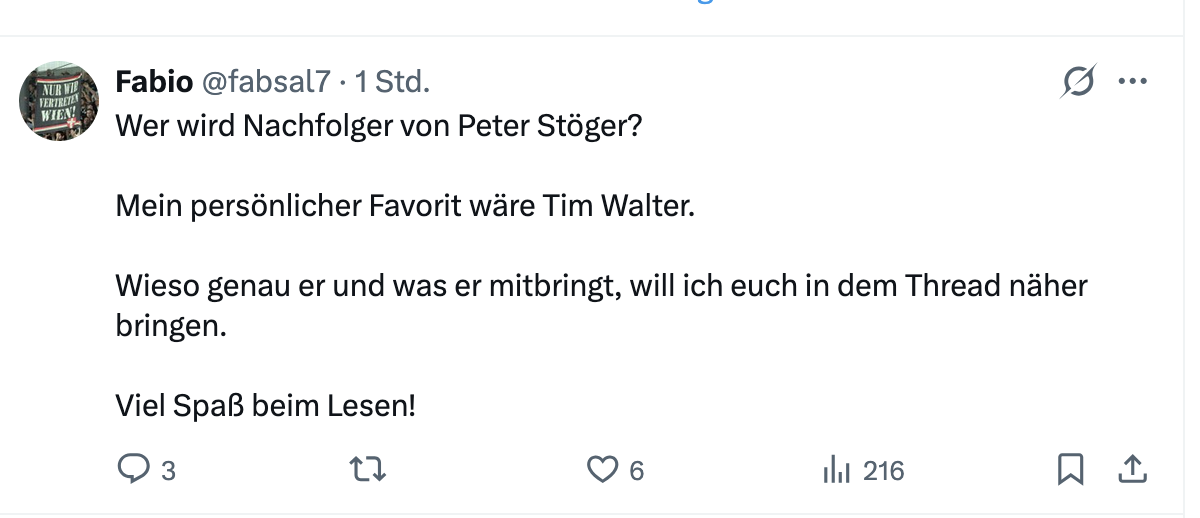Like the post with the heart icon

[x=601, y=469]
